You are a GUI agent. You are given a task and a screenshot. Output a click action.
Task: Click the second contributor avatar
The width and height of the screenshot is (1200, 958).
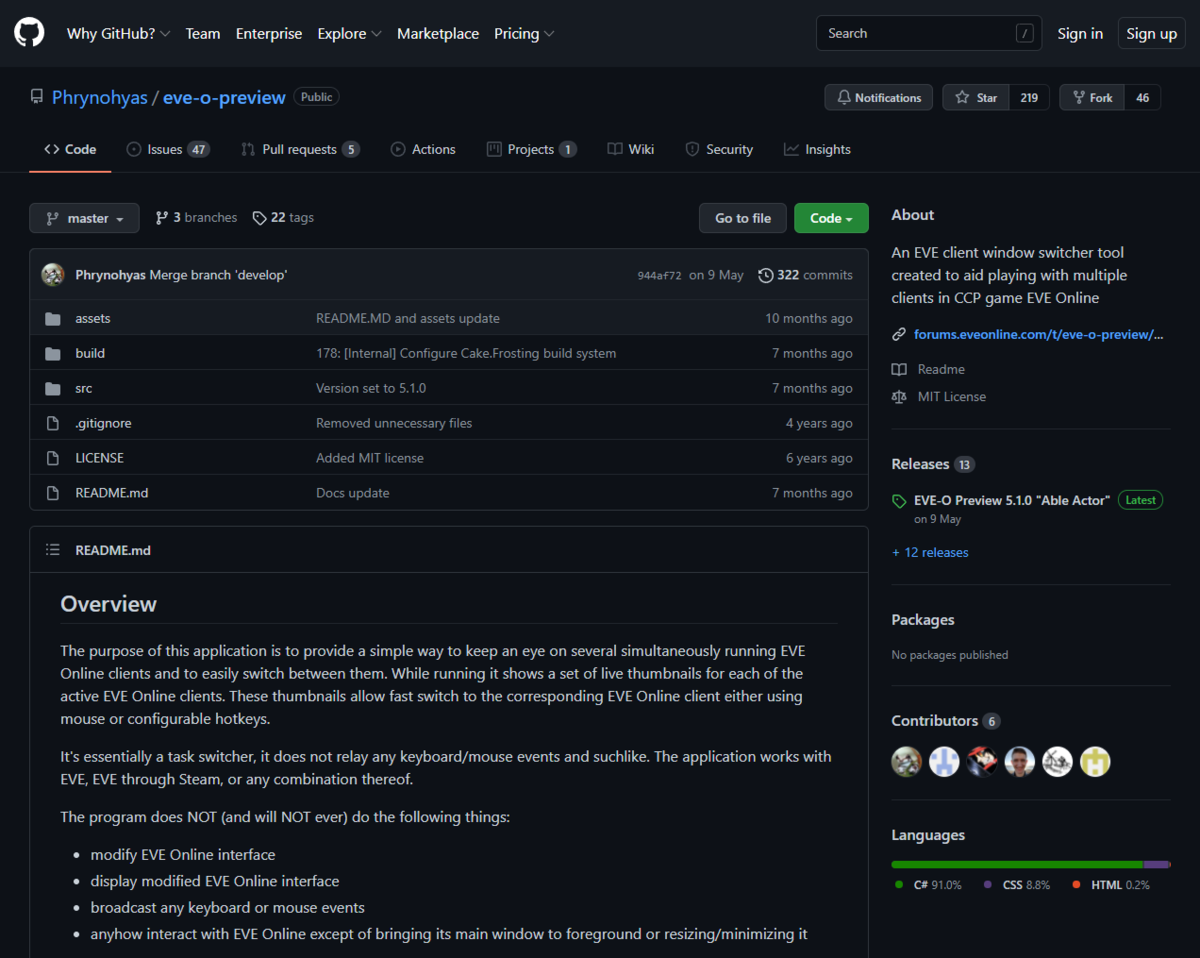click(944, 762)
